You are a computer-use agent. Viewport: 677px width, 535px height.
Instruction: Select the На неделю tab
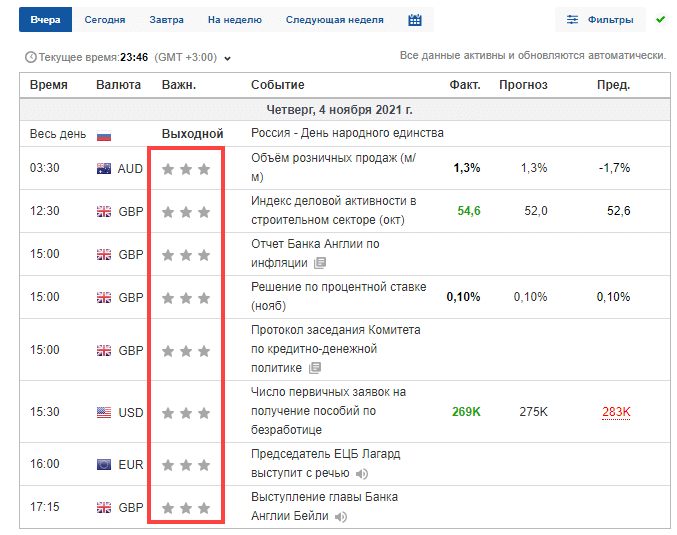coord(234,20)
